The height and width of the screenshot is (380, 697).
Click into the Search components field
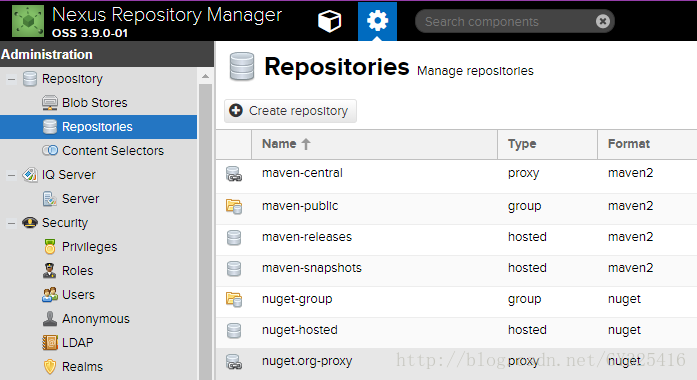point(507,21)
